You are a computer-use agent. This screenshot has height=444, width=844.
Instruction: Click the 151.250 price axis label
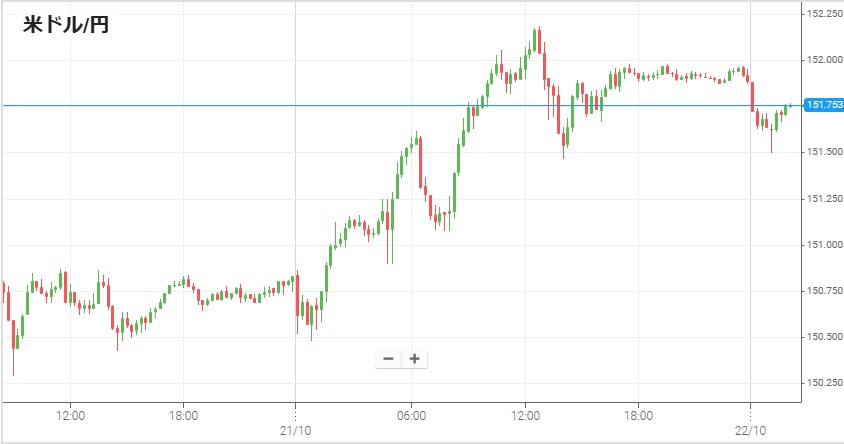[824, 198]
